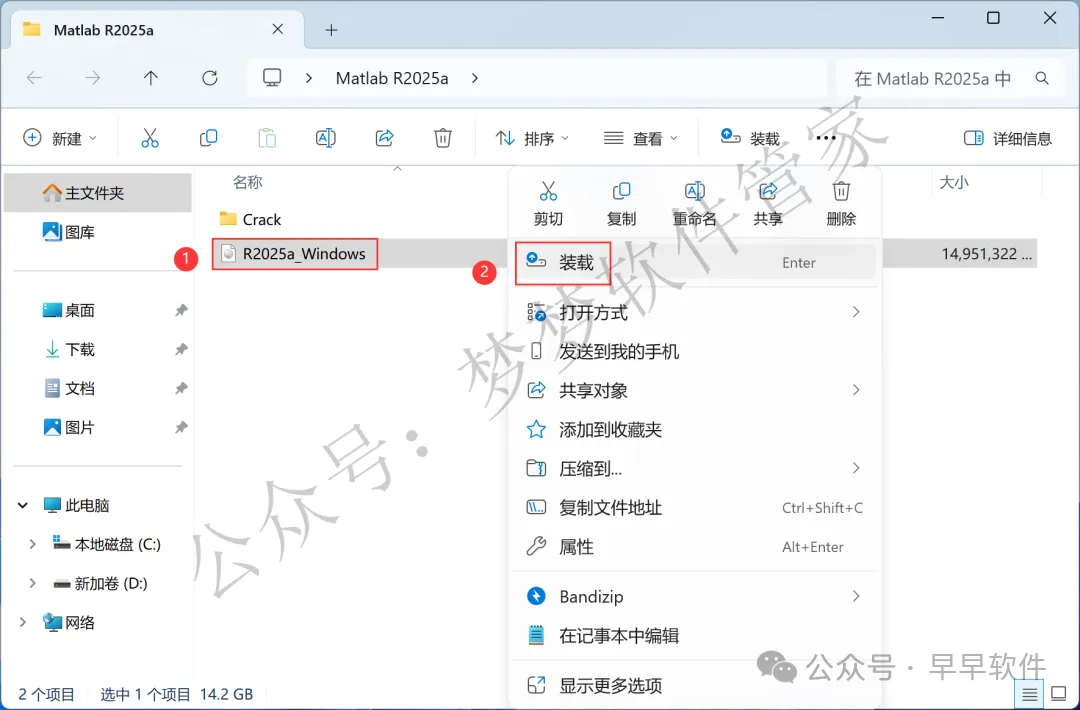The width and height of the screenshot is (1080, 710).
Task: Collapse the 此电脑 tree node
Action: click(23, 505)
